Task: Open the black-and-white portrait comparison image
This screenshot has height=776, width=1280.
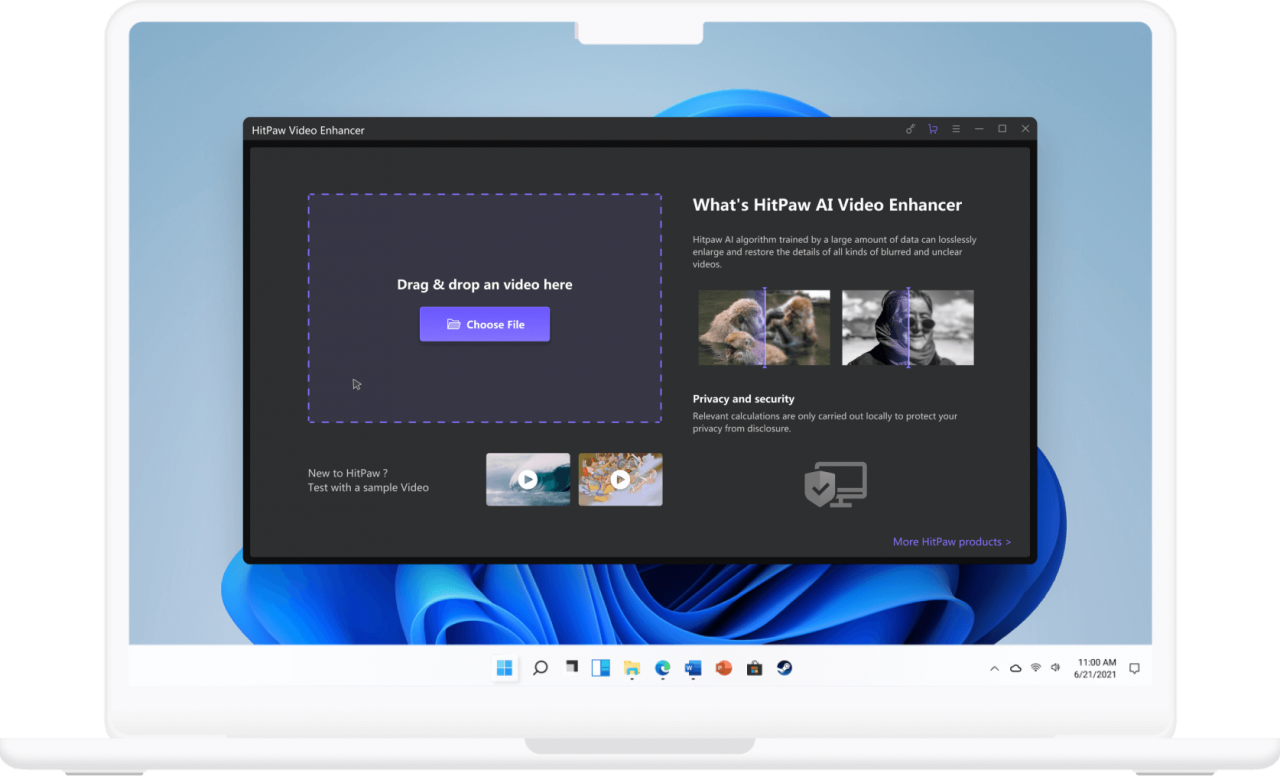Action: click(908, 328)
